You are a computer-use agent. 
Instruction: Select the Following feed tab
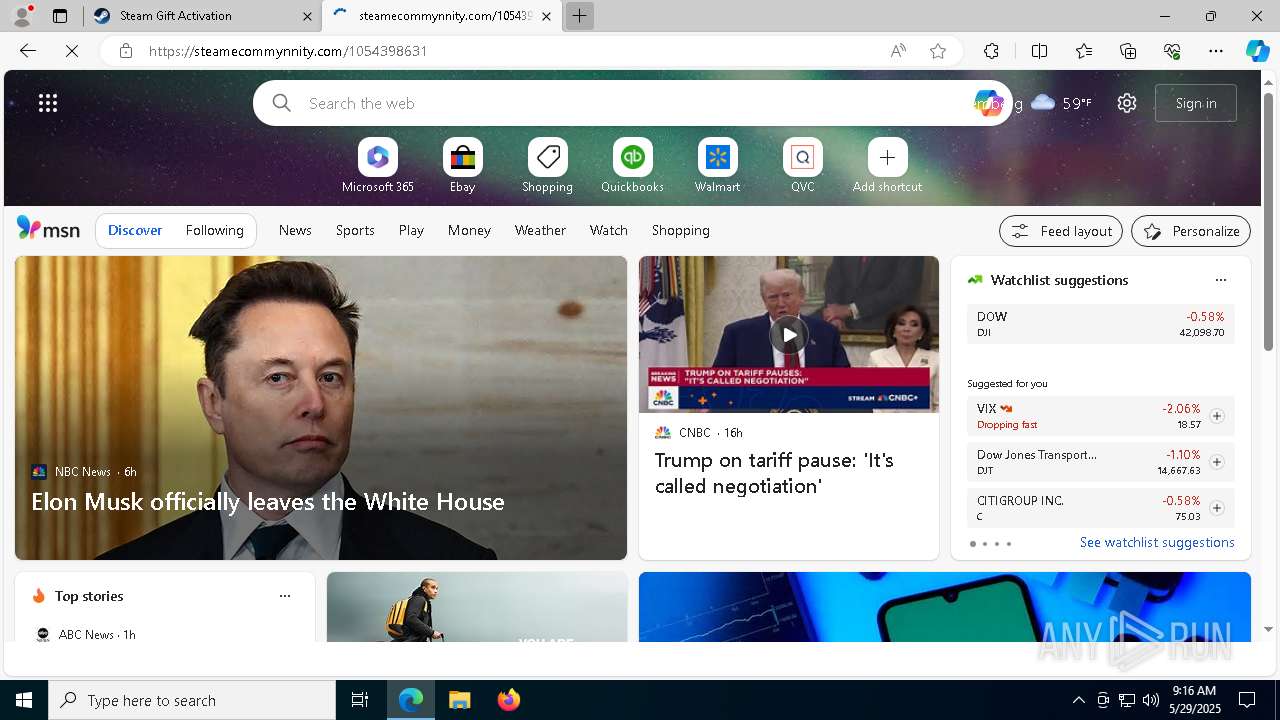tap(215, 230)
